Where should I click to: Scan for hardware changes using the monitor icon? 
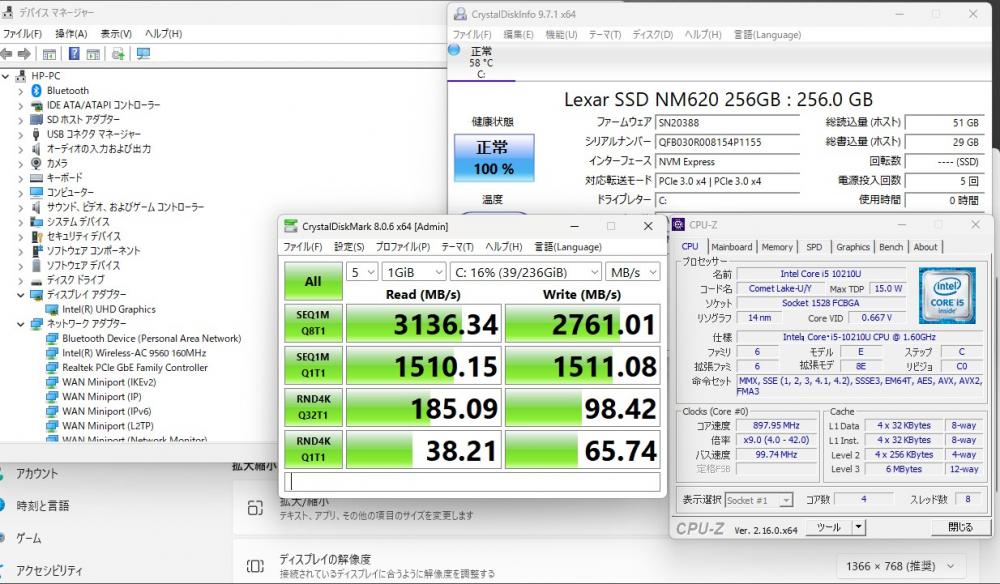coord(143,54)
